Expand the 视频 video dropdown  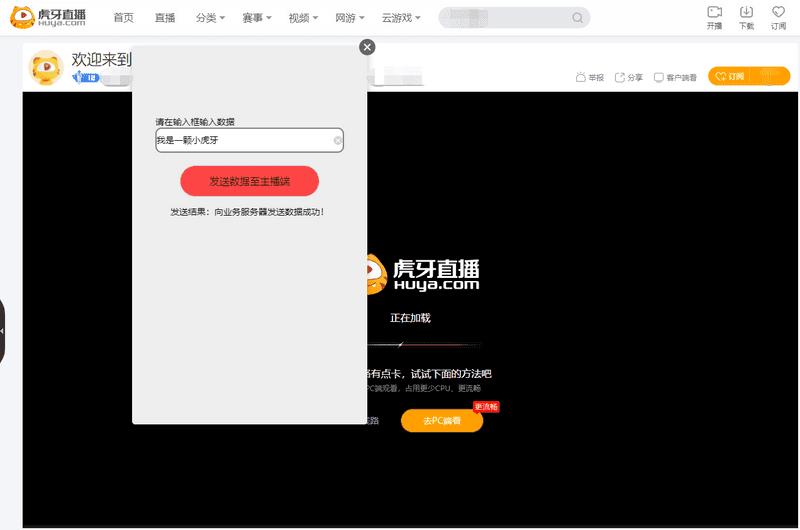tap(303, 18)
